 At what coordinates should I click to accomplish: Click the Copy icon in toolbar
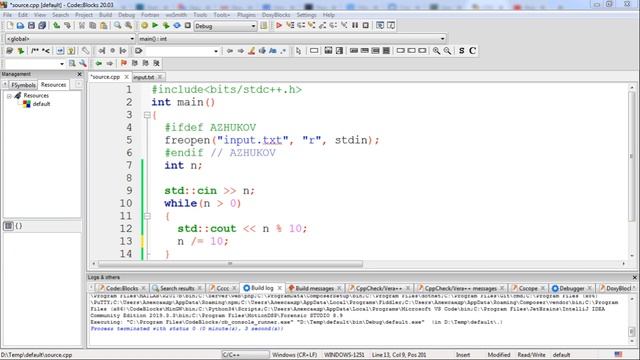[x=93, y=26]
